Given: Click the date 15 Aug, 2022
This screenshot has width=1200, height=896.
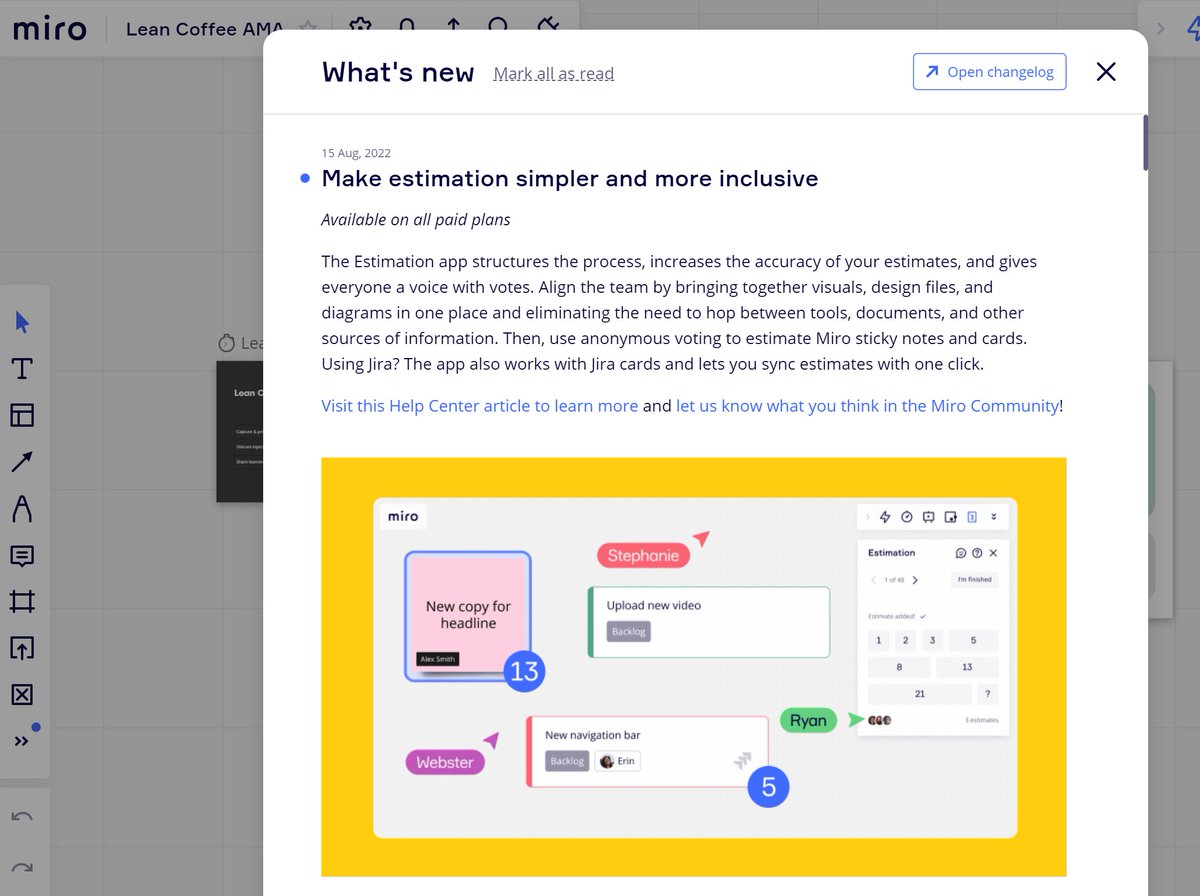Looking at the screenshot, I should pos(356,153).
